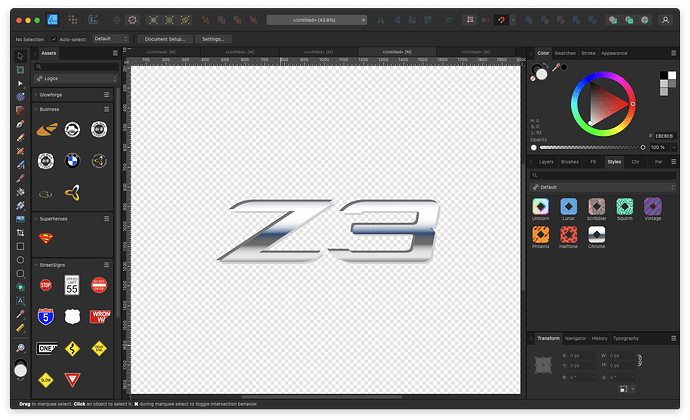The image size is (690, 420).
Task: Click the yield triangle sign asset
Action: pos(72,379)
